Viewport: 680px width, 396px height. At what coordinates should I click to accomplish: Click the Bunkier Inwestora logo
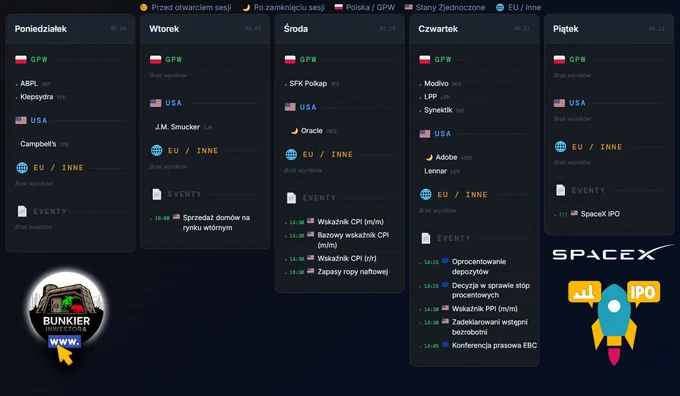66,309
